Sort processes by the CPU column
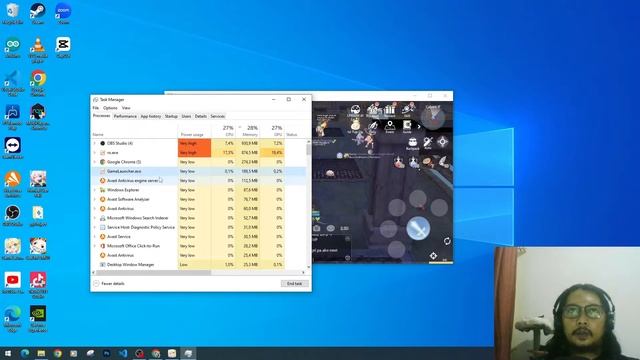 coord(223,131)
